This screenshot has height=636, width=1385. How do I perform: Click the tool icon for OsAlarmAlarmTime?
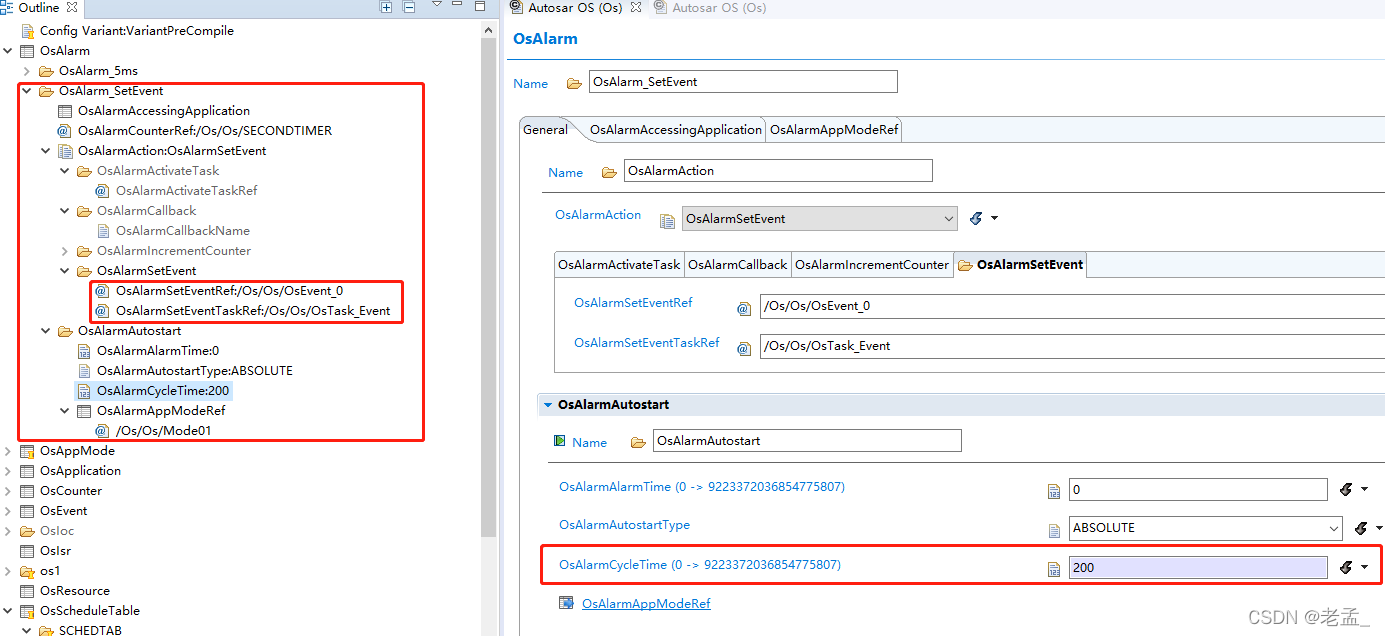coord(1346,489)
